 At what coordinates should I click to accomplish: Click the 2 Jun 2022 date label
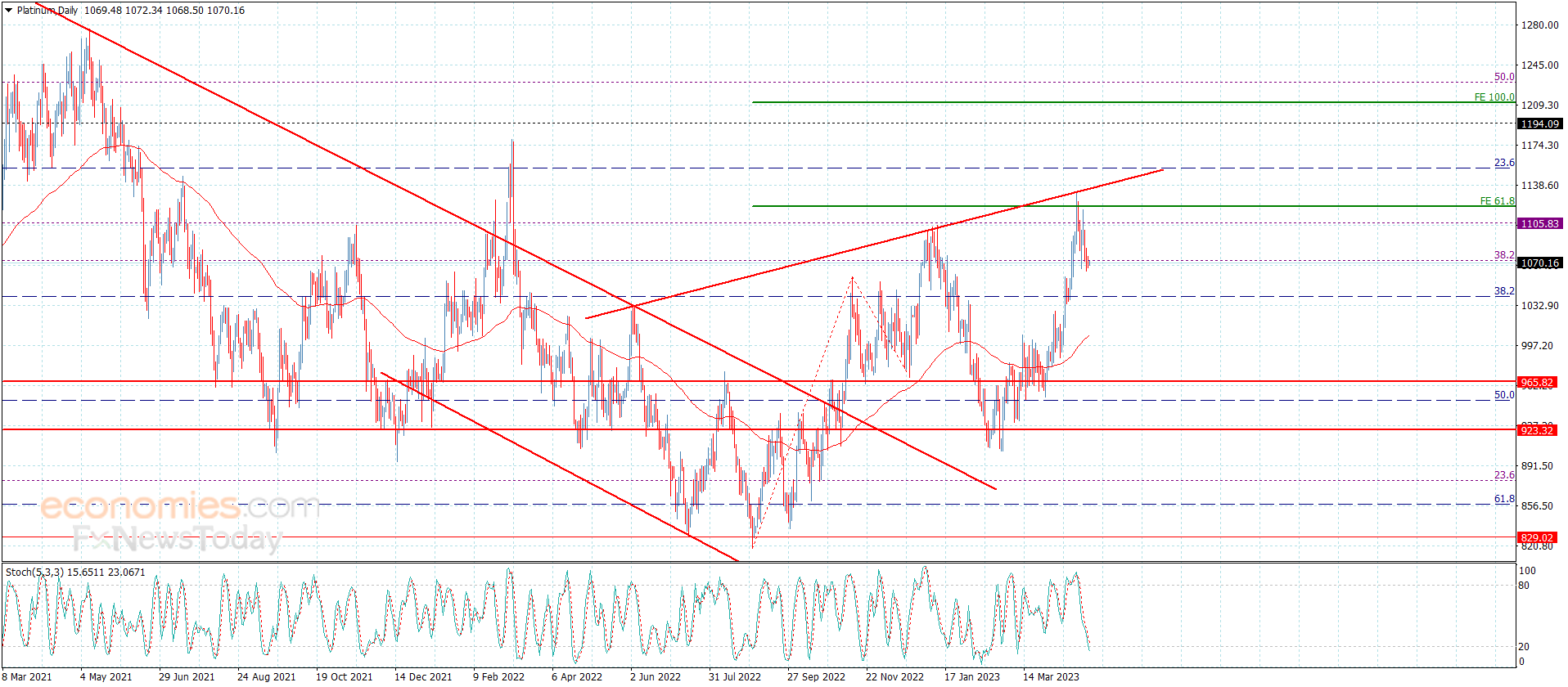[x=656, y=676]
